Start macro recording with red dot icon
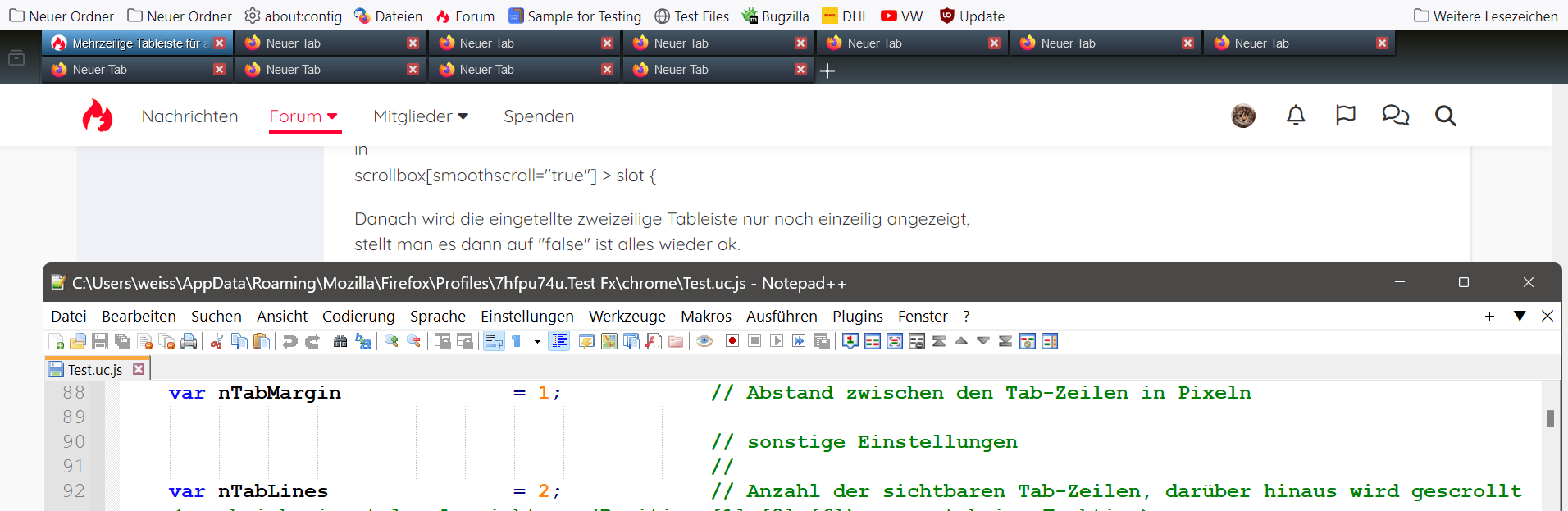The image size is (1568, 511). click(x=732, y=341)
